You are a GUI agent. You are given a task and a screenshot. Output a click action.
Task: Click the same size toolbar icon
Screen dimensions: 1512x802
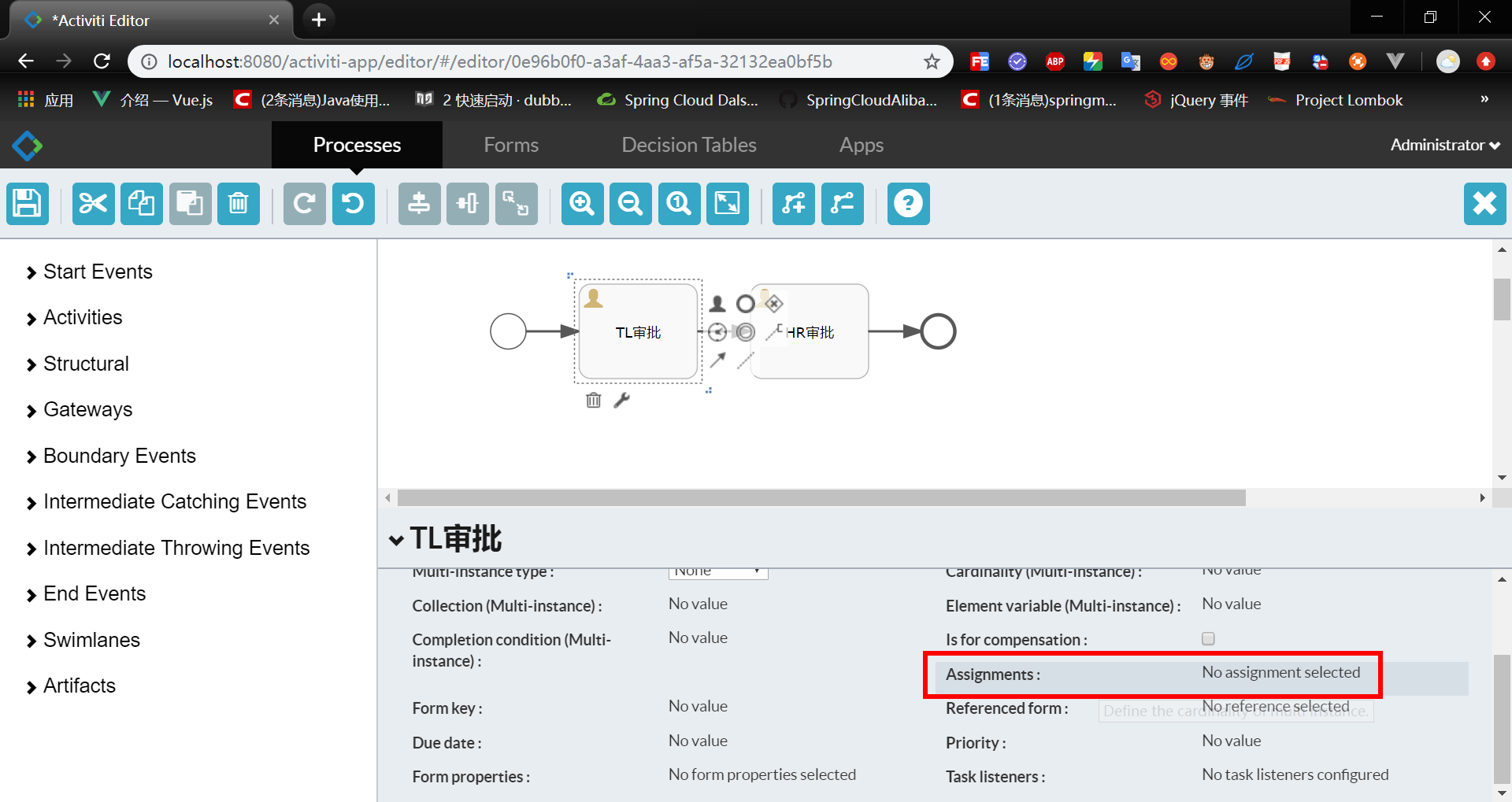(x=516, y=204)
